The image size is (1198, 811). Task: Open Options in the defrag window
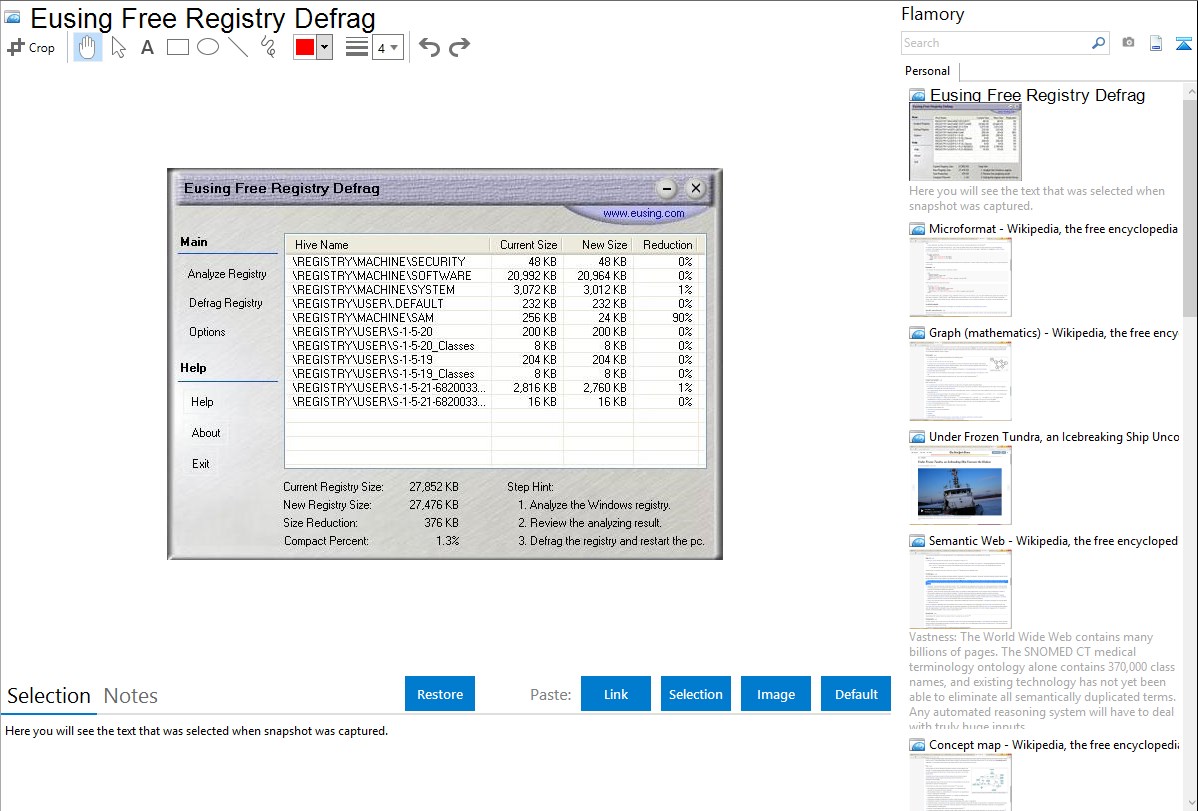[207, 332]
